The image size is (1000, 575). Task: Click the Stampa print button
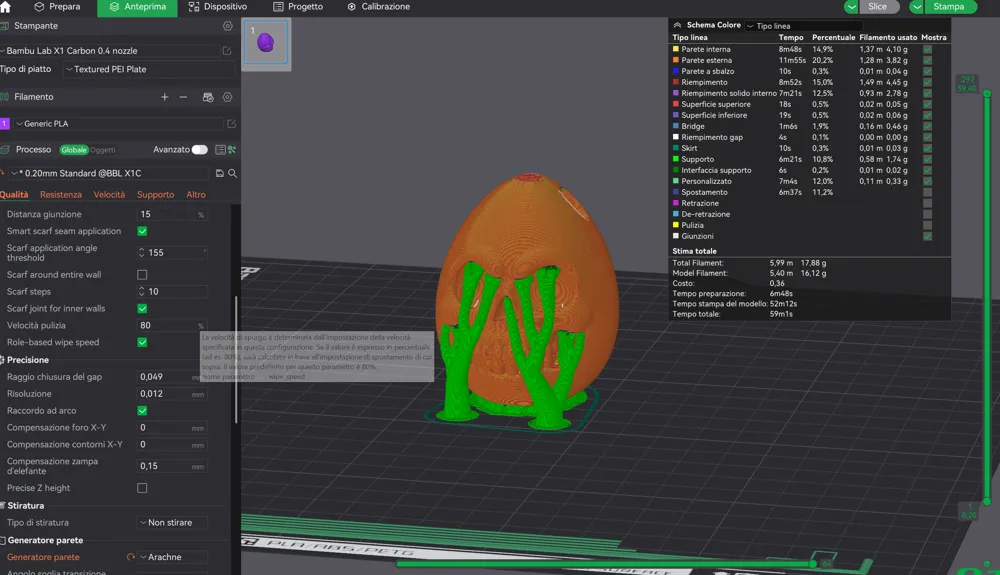click(x=950, y=7)
